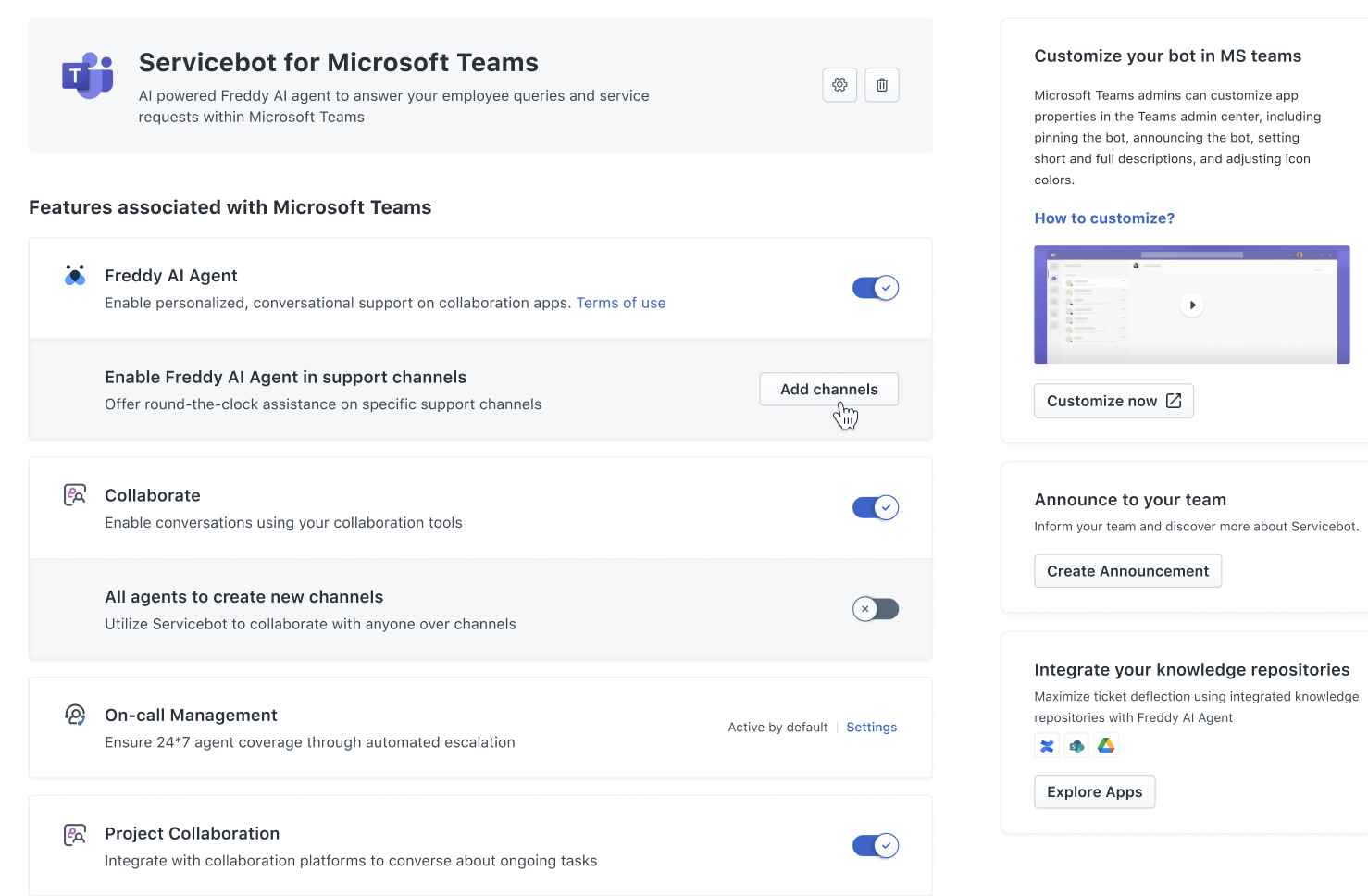Click the Explore Apps button

pyautogui.click(x=1094, y=792)
